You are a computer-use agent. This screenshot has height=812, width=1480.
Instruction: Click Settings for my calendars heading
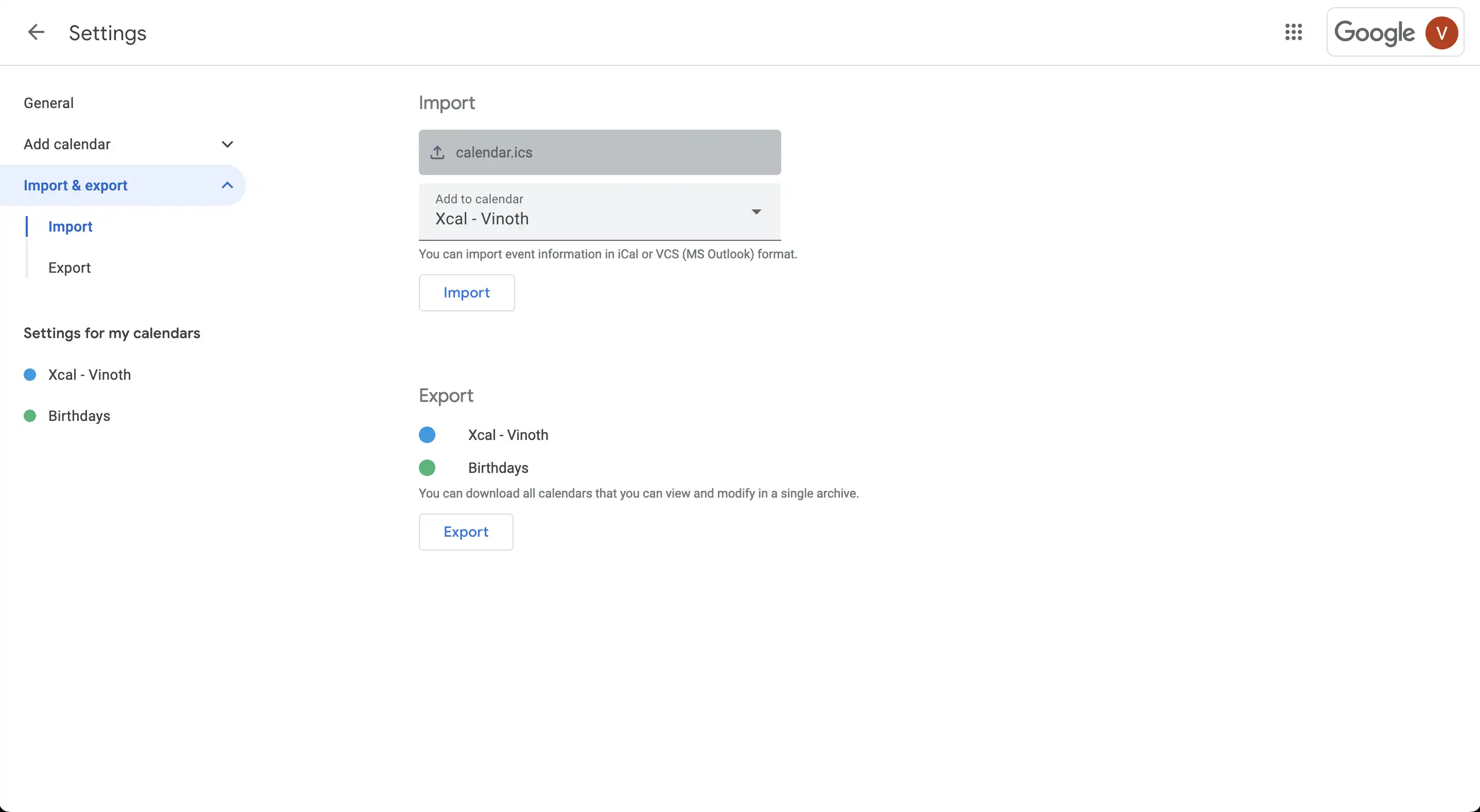pyautogui.click(x=112, y=333)
